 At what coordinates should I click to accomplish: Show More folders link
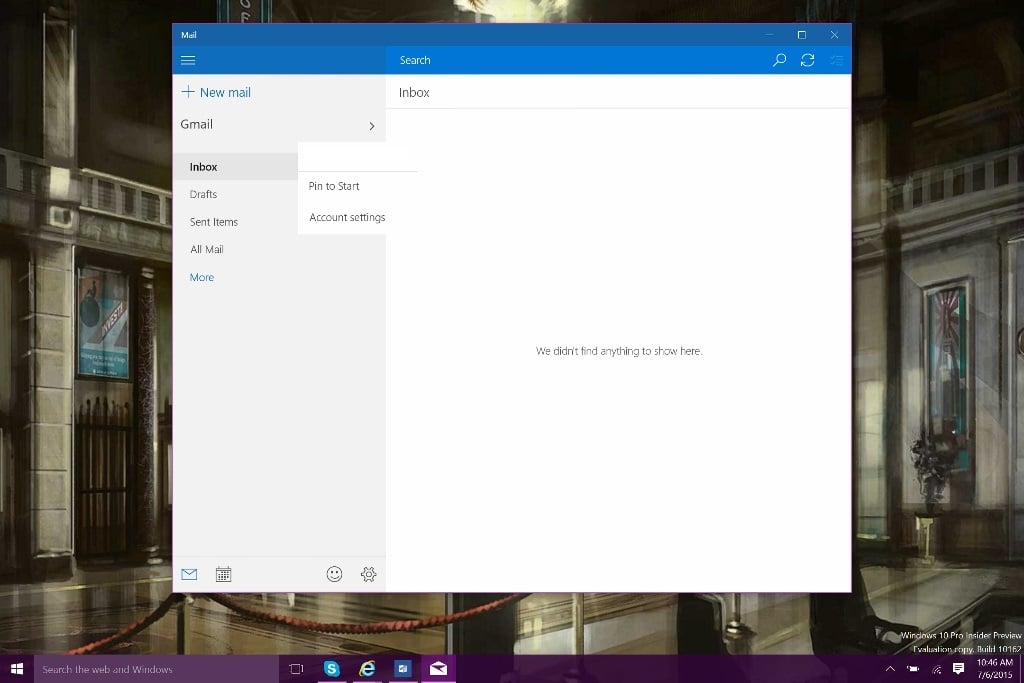coord(202,278)
